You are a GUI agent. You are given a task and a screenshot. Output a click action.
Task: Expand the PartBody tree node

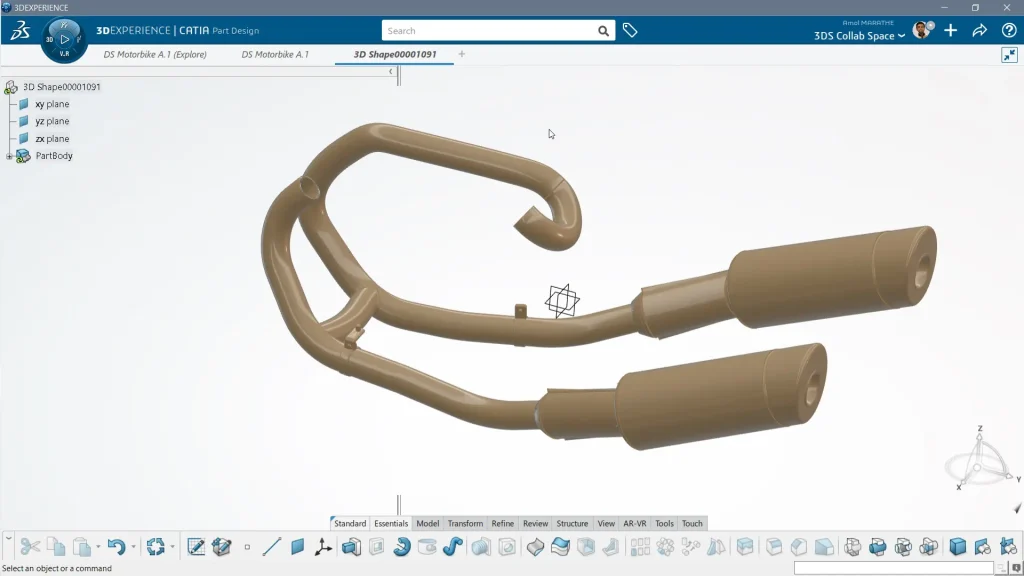9,156
